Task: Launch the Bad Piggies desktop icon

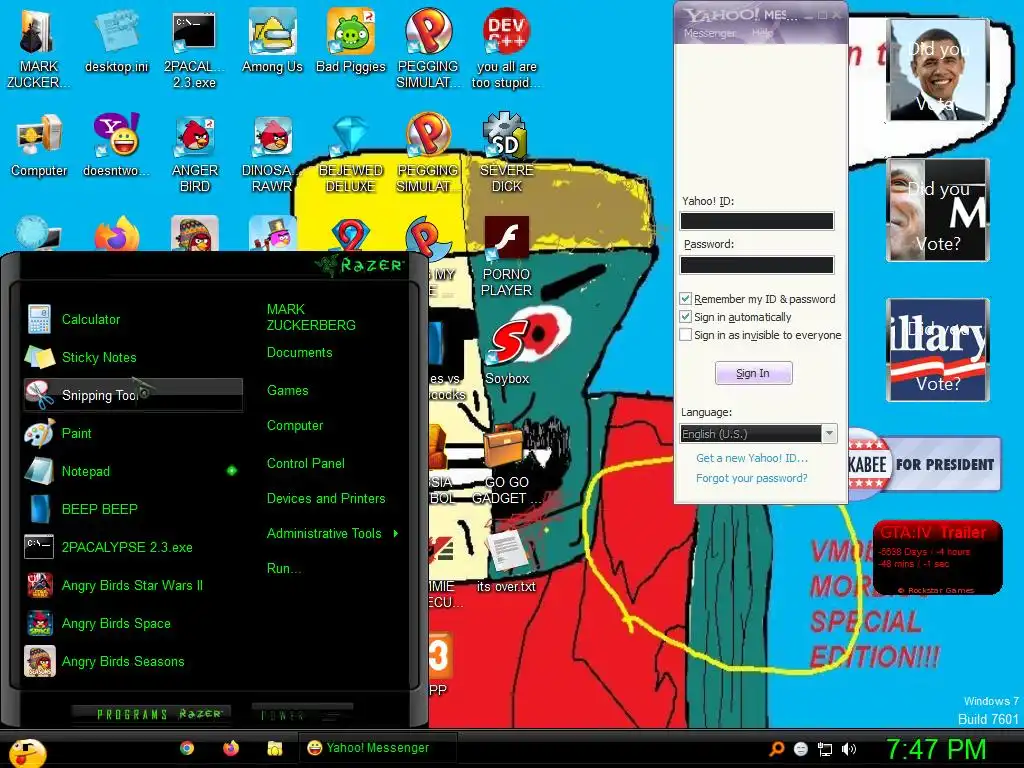Action: click(x=351, y=42)
